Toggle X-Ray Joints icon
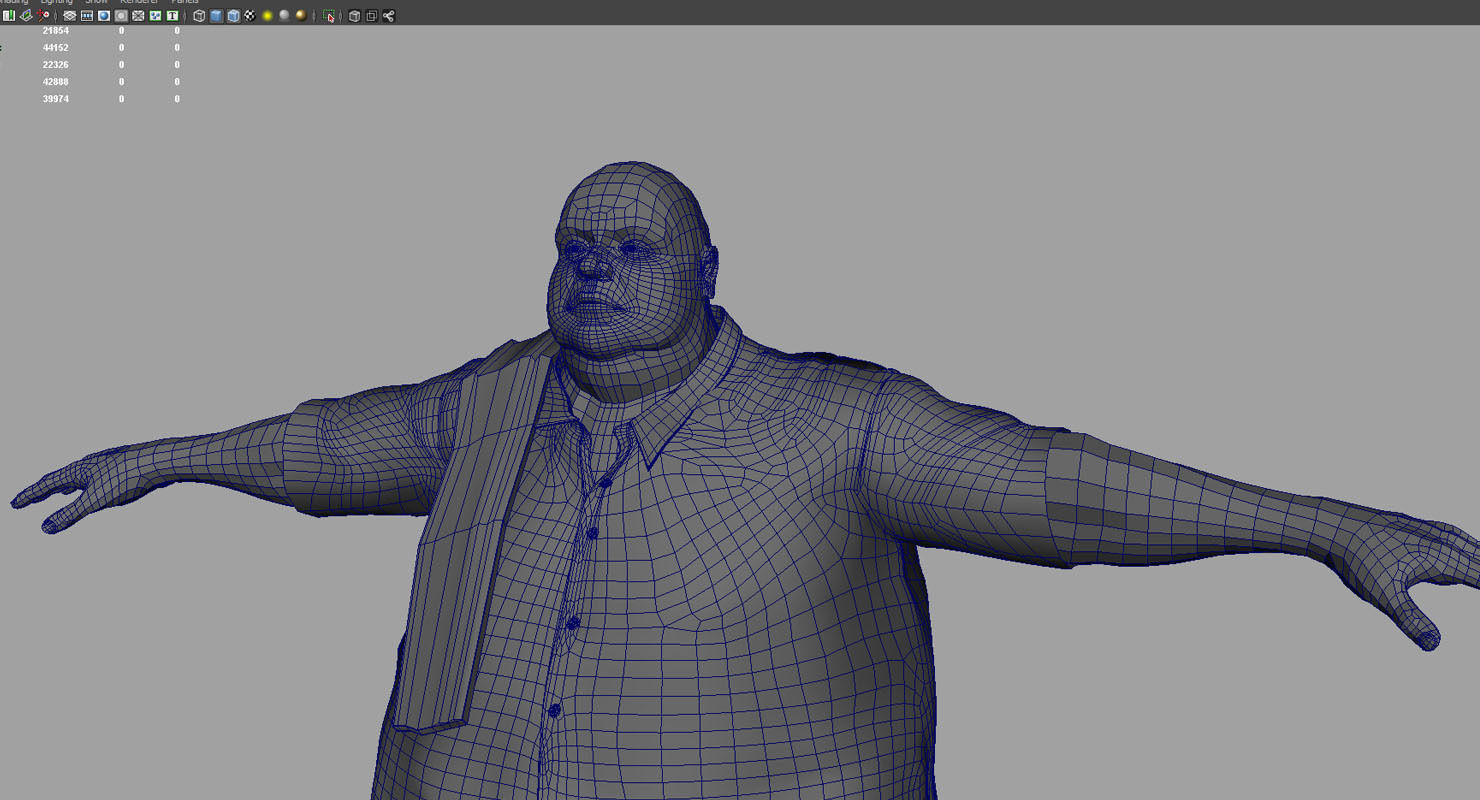Screen dimensions: 1480x800 point(388,16)
